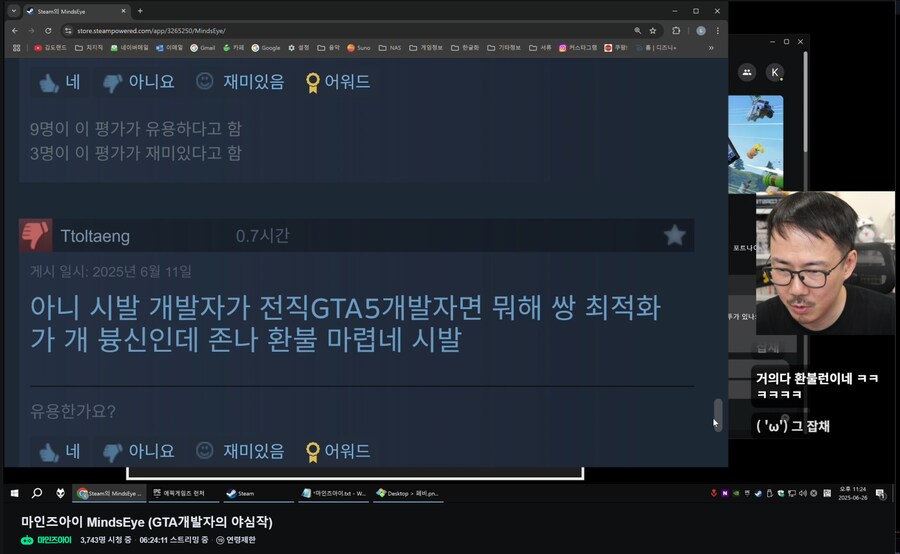Open the 네이버메일 bookmark
The width and height of the screenshot is (900, 554).
point(129,48)
